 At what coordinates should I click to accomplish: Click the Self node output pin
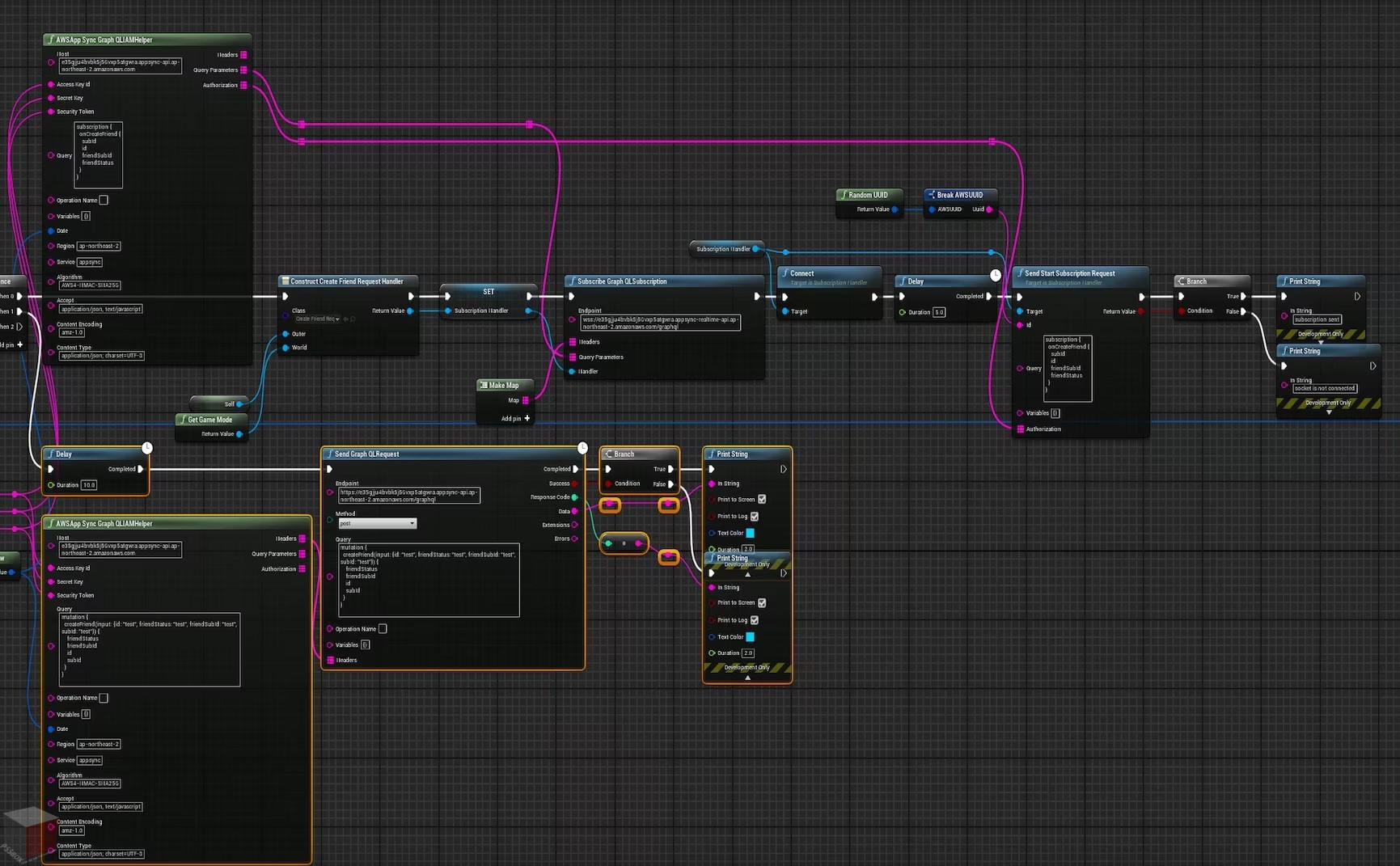tap(239, 404)
